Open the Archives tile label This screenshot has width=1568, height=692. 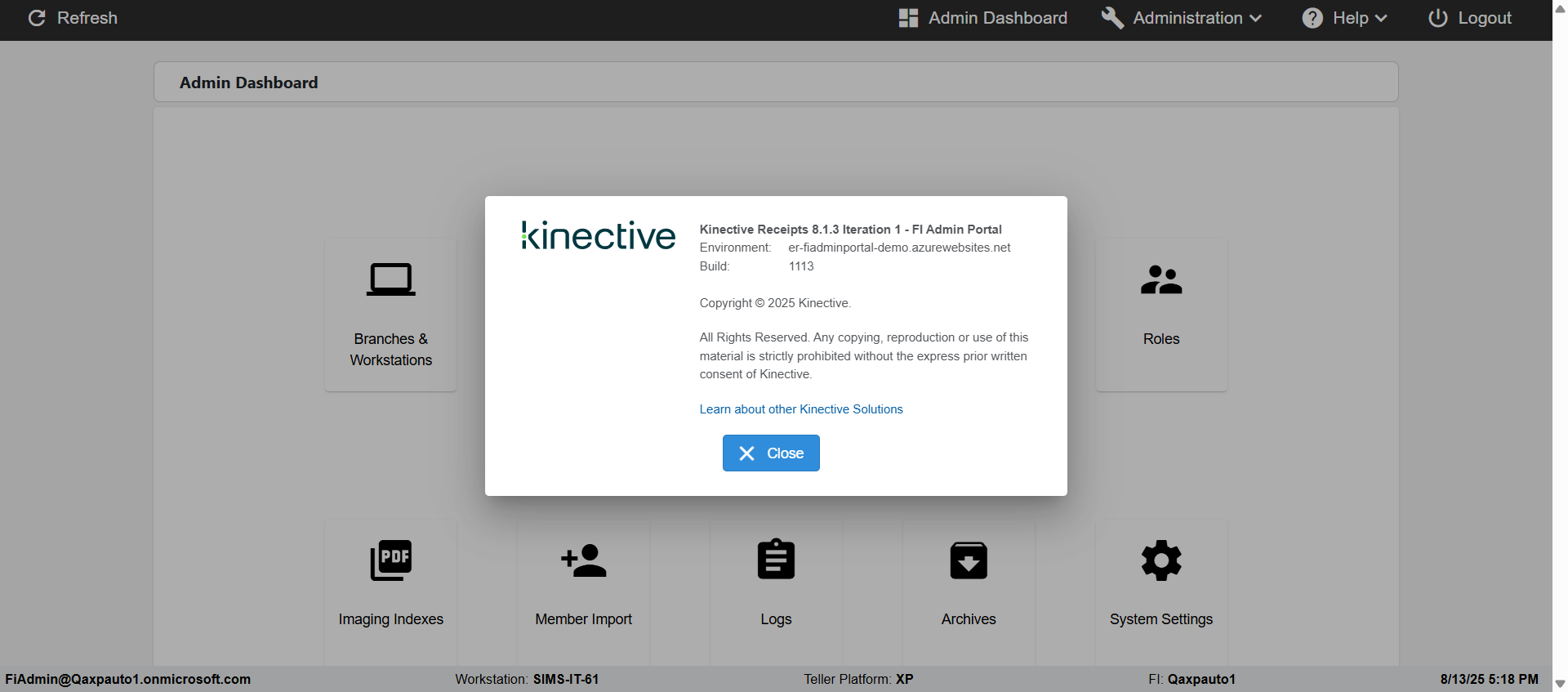point(969,619)
